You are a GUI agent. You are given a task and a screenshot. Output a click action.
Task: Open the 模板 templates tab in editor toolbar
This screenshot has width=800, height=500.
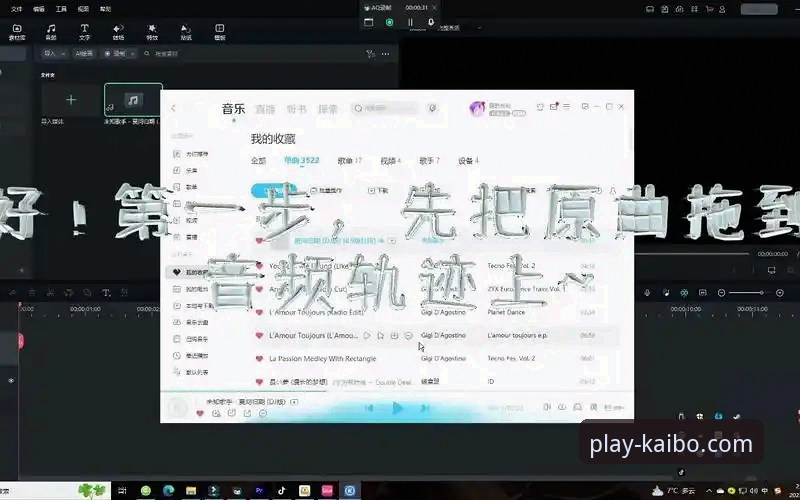pos(220,32)
